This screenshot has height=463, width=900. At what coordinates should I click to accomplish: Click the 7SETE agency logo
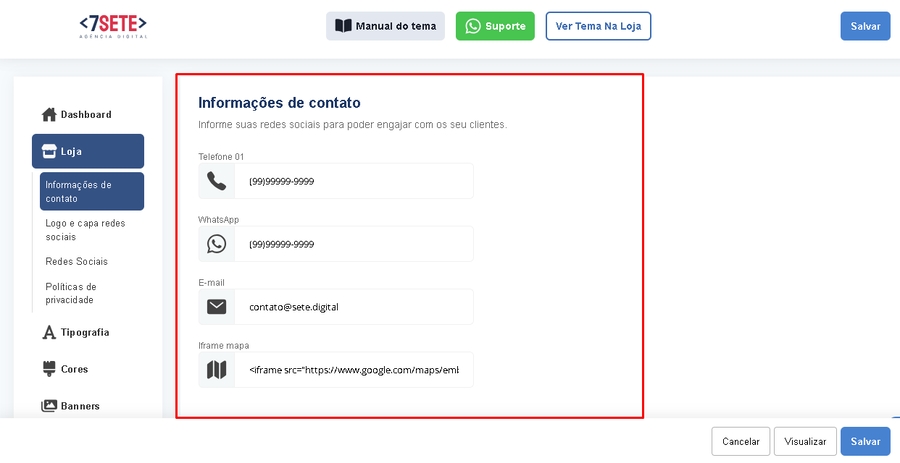click(113, 26)
